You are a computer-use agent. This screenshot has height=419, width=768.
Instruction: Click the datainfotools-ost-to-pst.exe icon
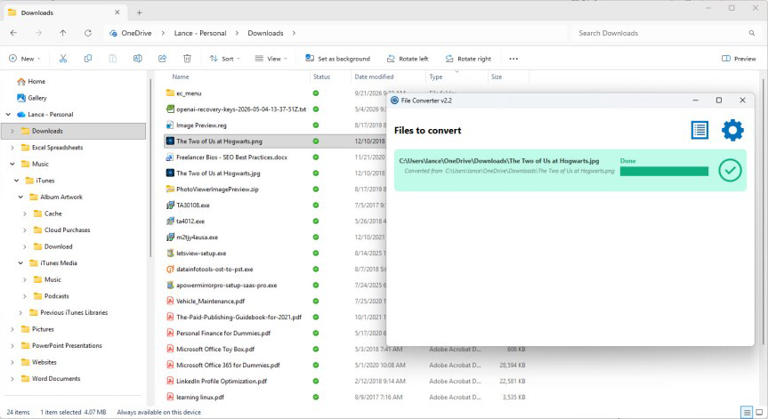(170, 269)
